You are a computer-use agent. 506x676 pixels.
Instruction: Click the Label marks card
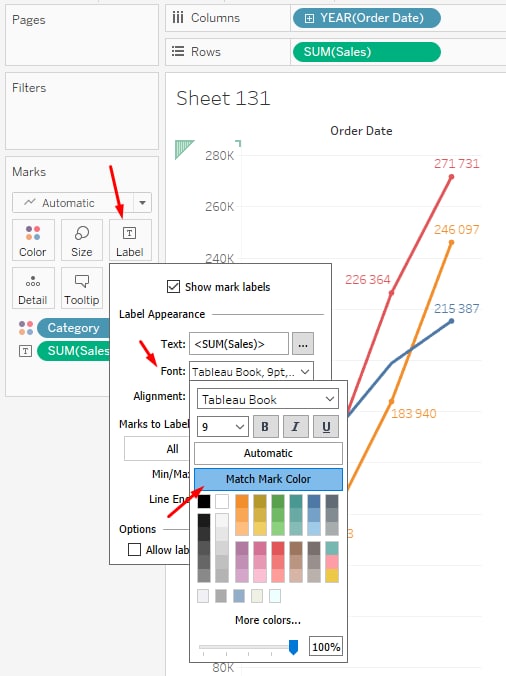130,240
